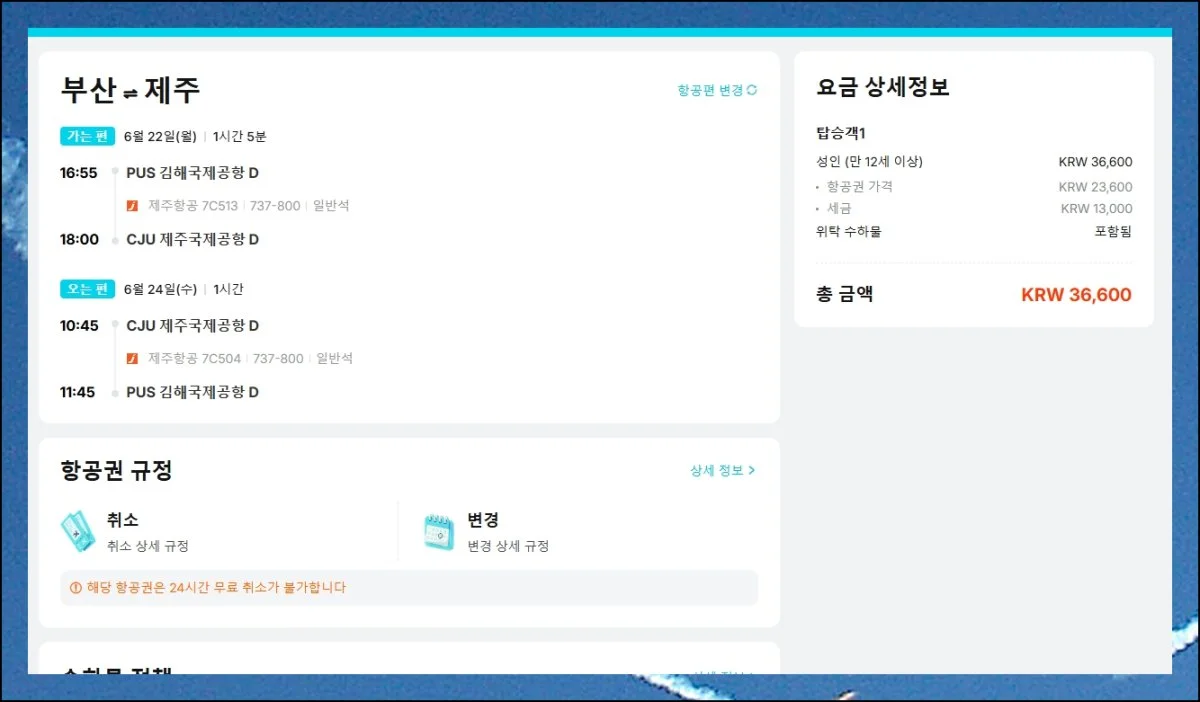The image size is (1200, 702).
Task: Open the bottom 상세 정보 section link
Action: [x=724, y=675]
